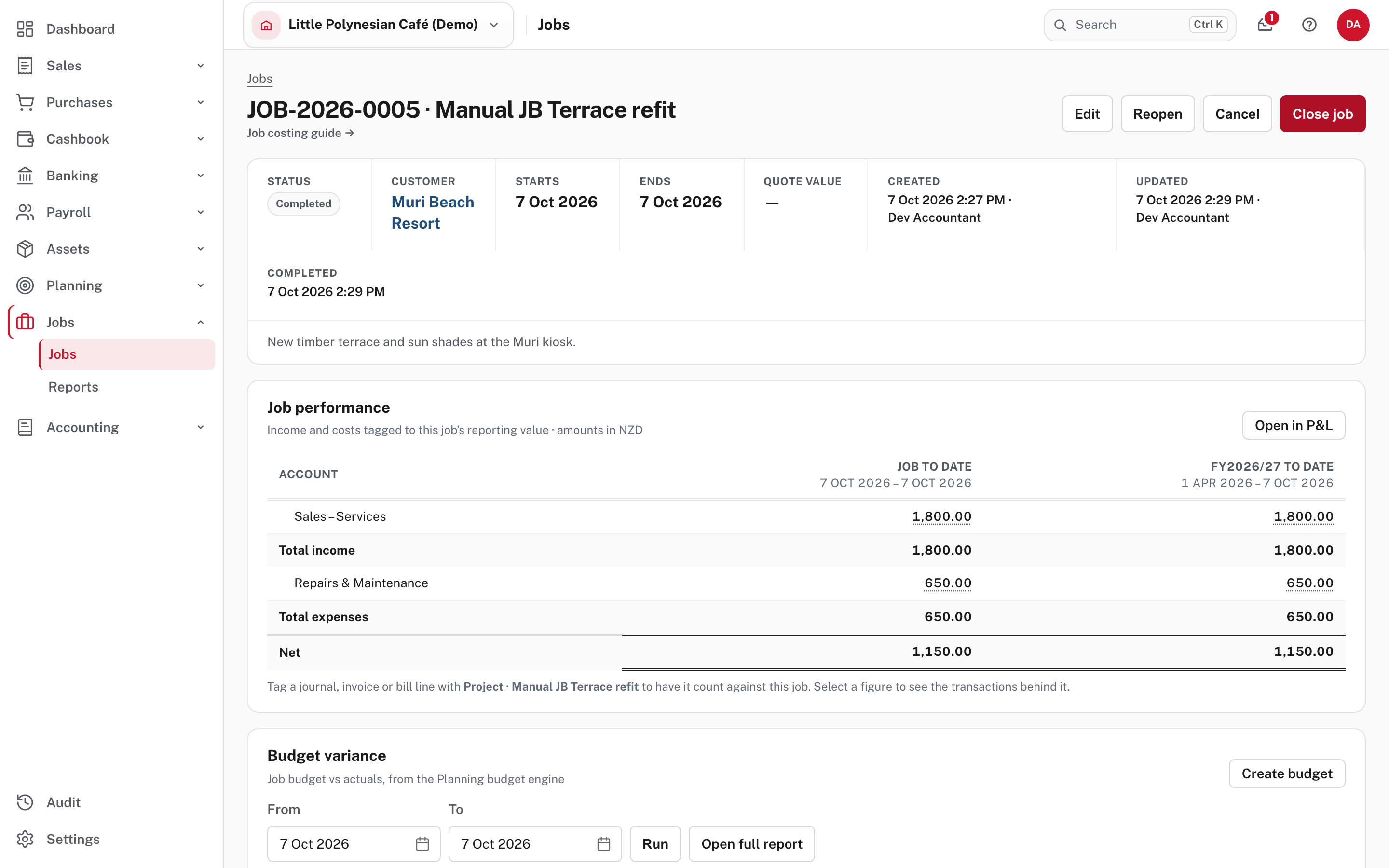Screen dimensions: 1389x868
Task: Click the Total income label
Action: coord(317,550)
